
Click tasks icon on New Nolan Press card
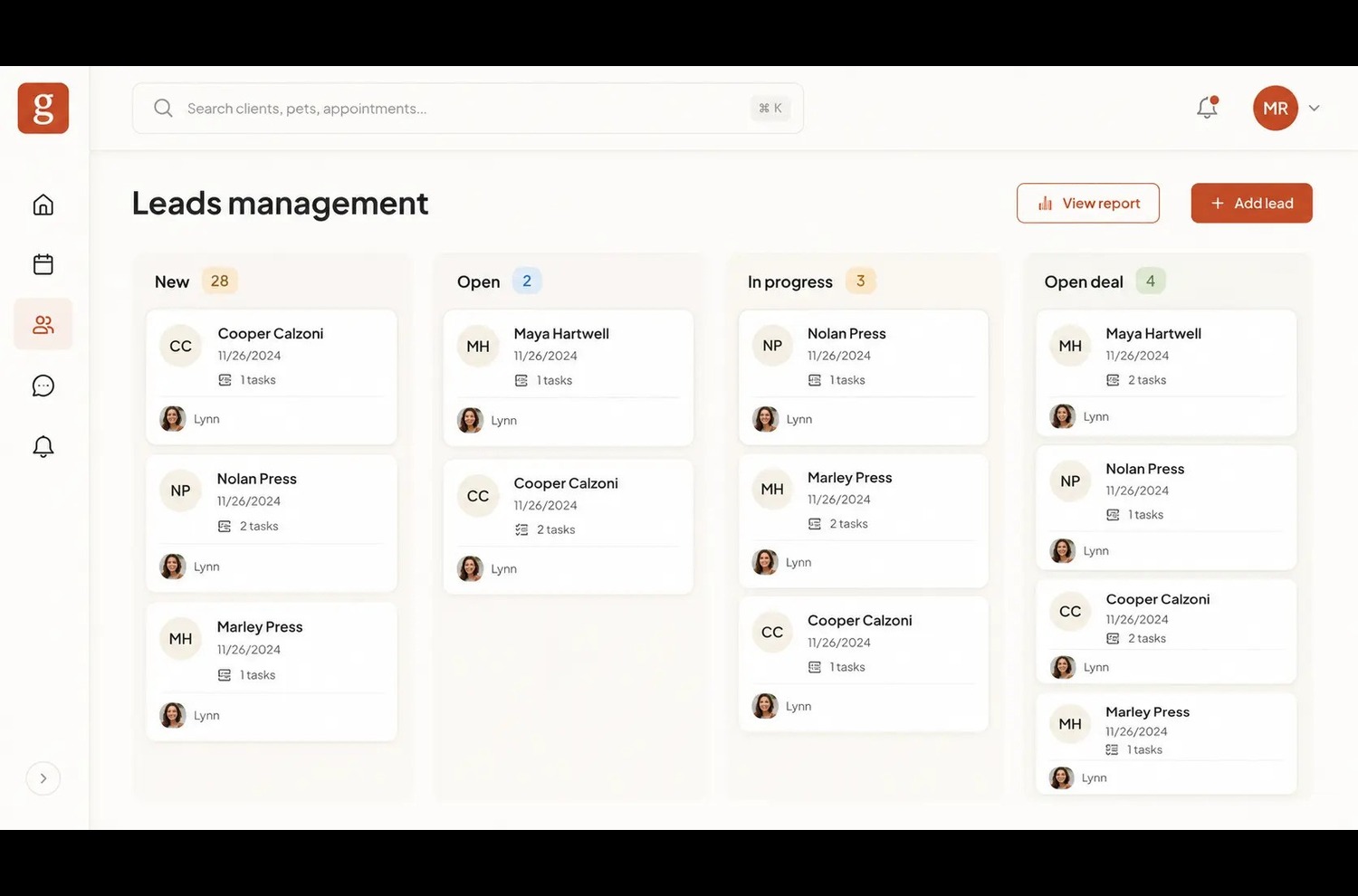click(x=225, y=526)
